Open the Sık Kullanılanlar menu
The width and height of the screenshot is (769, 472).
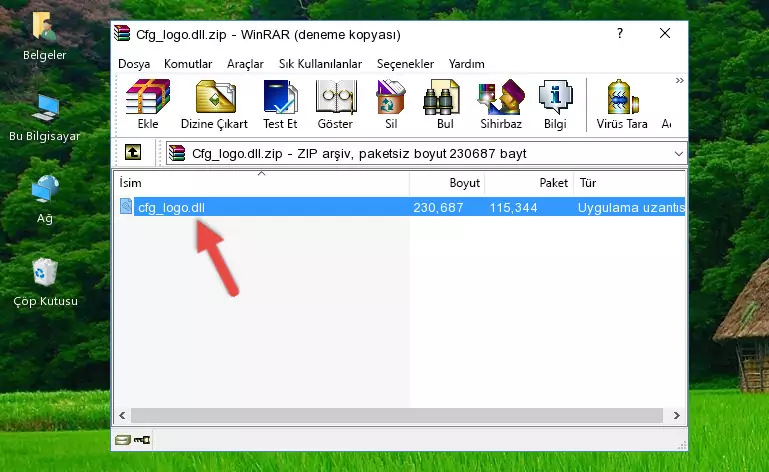pos(320,64)
